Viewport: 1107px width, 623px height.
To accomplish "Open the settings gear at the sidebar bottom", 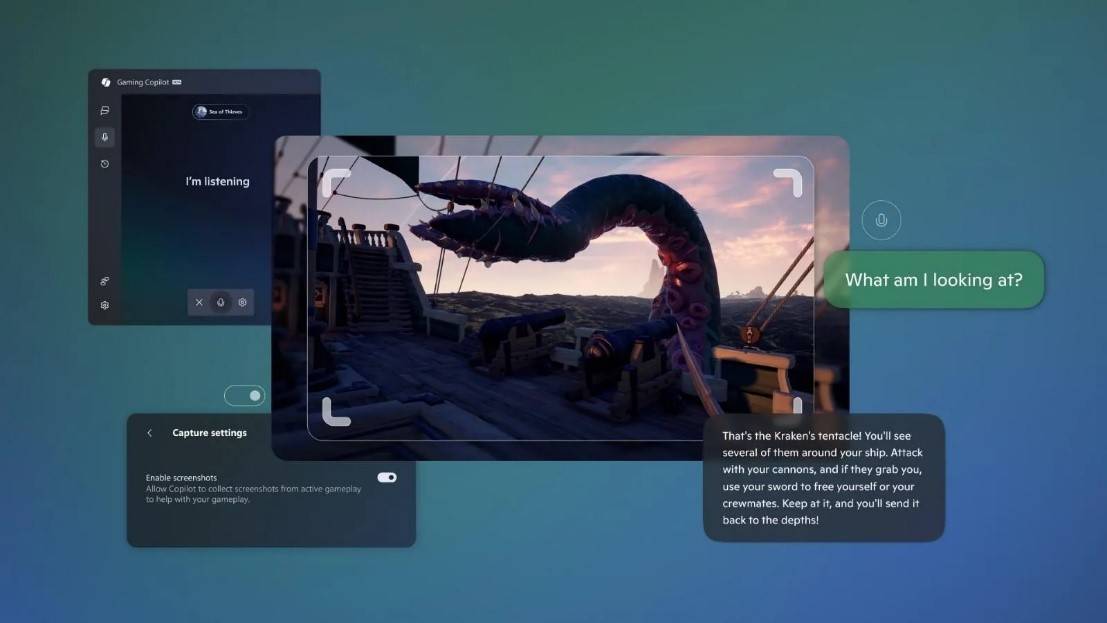I will coord(105,303).
